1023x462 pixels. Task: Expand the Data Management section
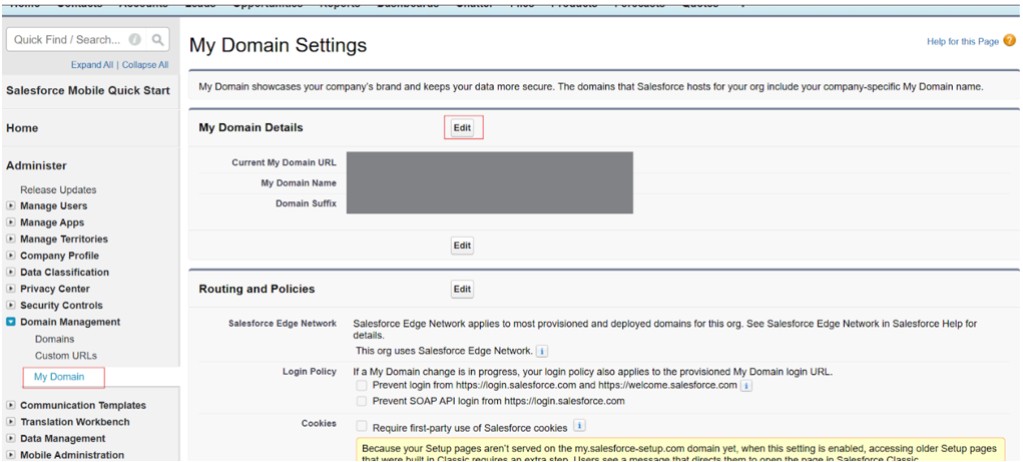tap(11, 438)
